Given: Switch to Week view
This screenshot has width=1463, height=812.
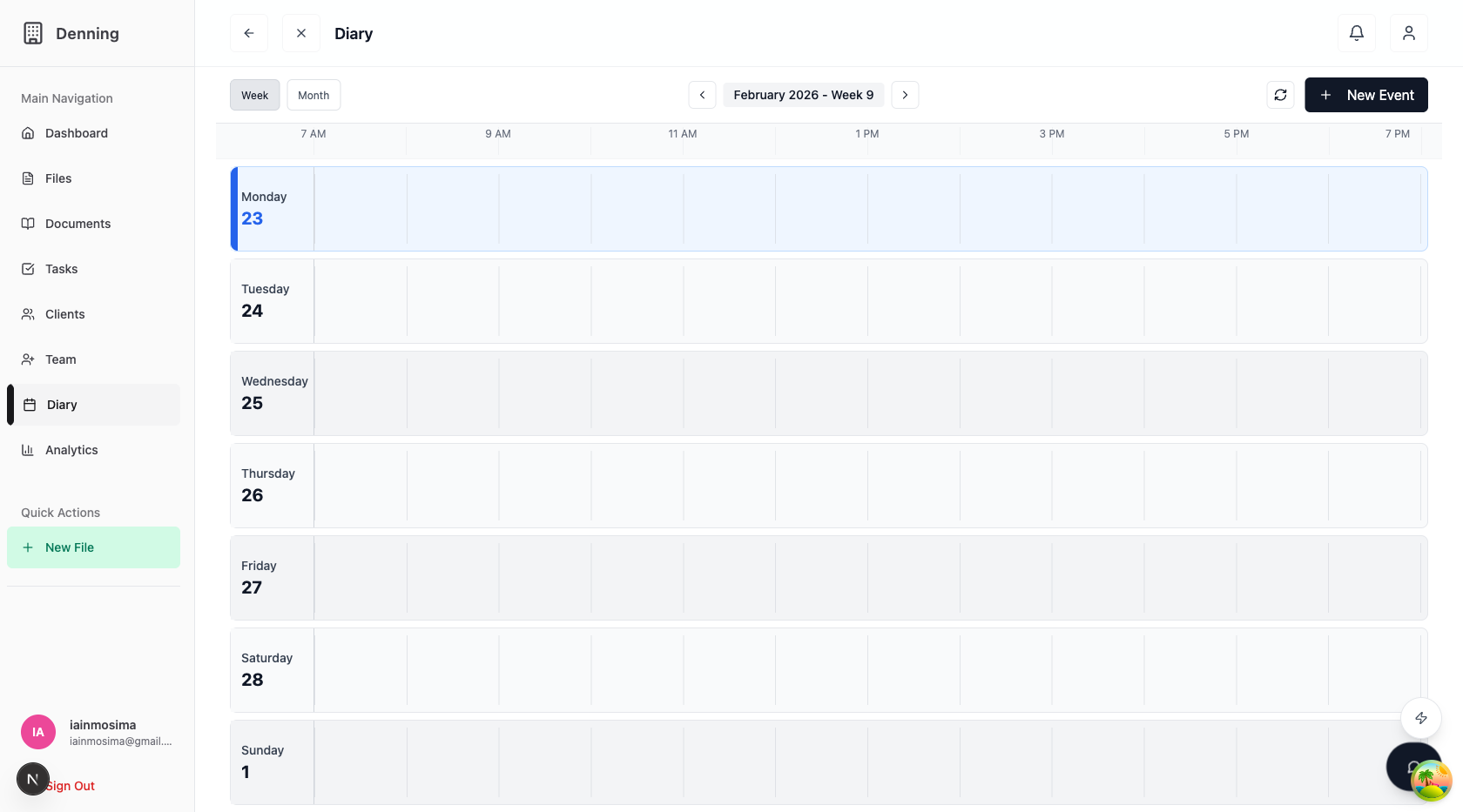Looking at the screenshot, I should [254, 94].
